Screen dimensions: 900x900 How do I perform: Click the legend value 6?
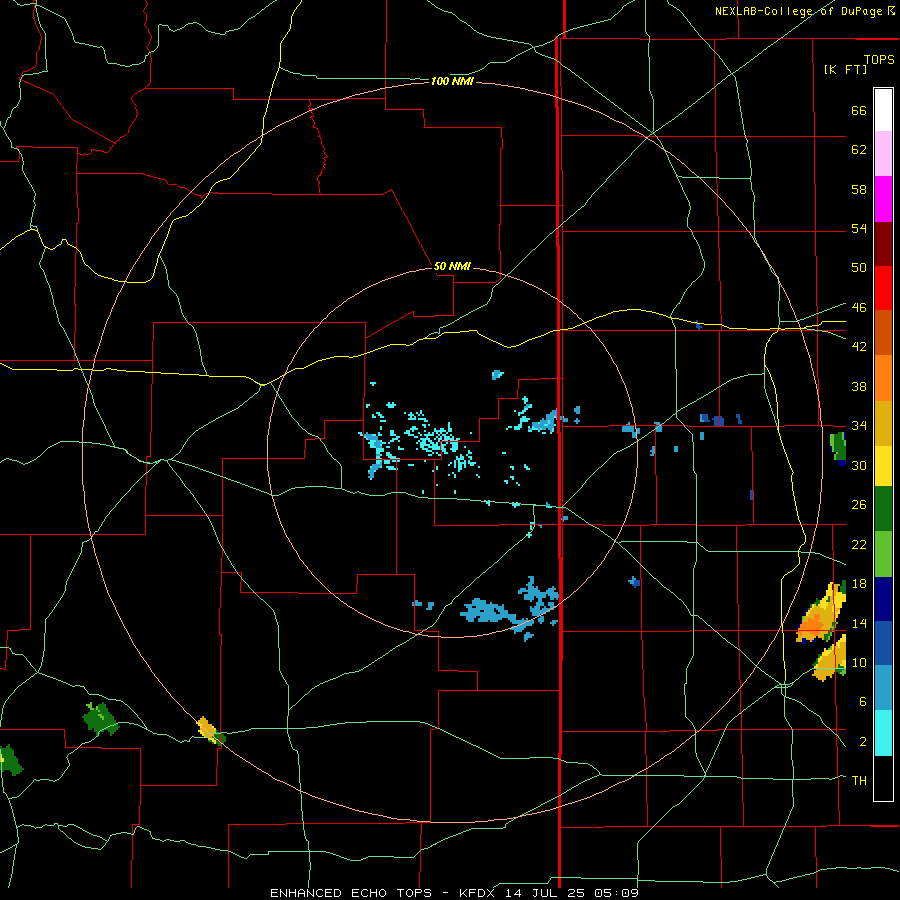click(x=863, y=701)
